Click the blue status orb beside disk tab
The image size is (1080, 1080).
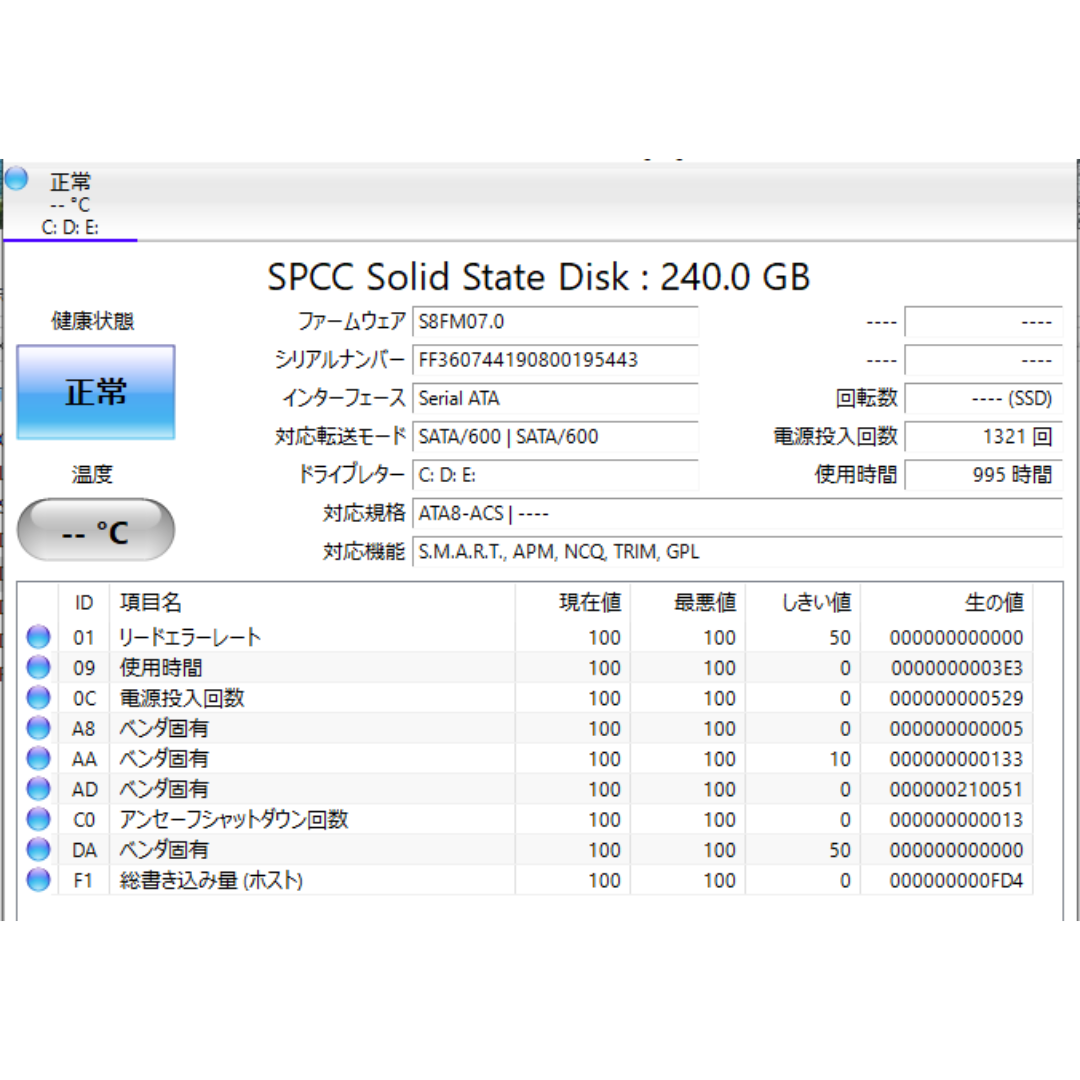click(x=17, y=178)
